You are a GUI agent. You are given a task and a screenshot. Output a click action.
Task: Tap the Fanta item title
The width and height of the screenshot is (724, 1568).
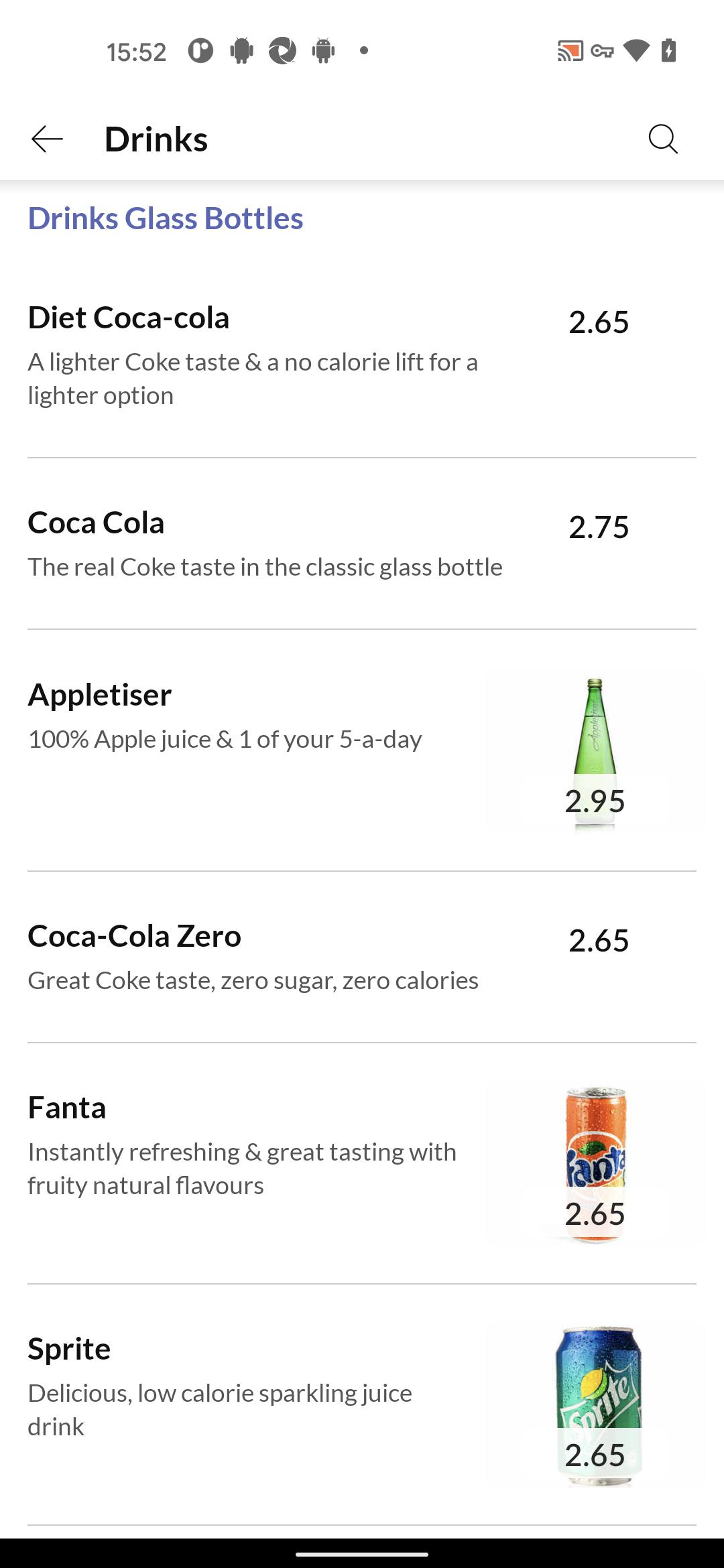coord(67,1108)
